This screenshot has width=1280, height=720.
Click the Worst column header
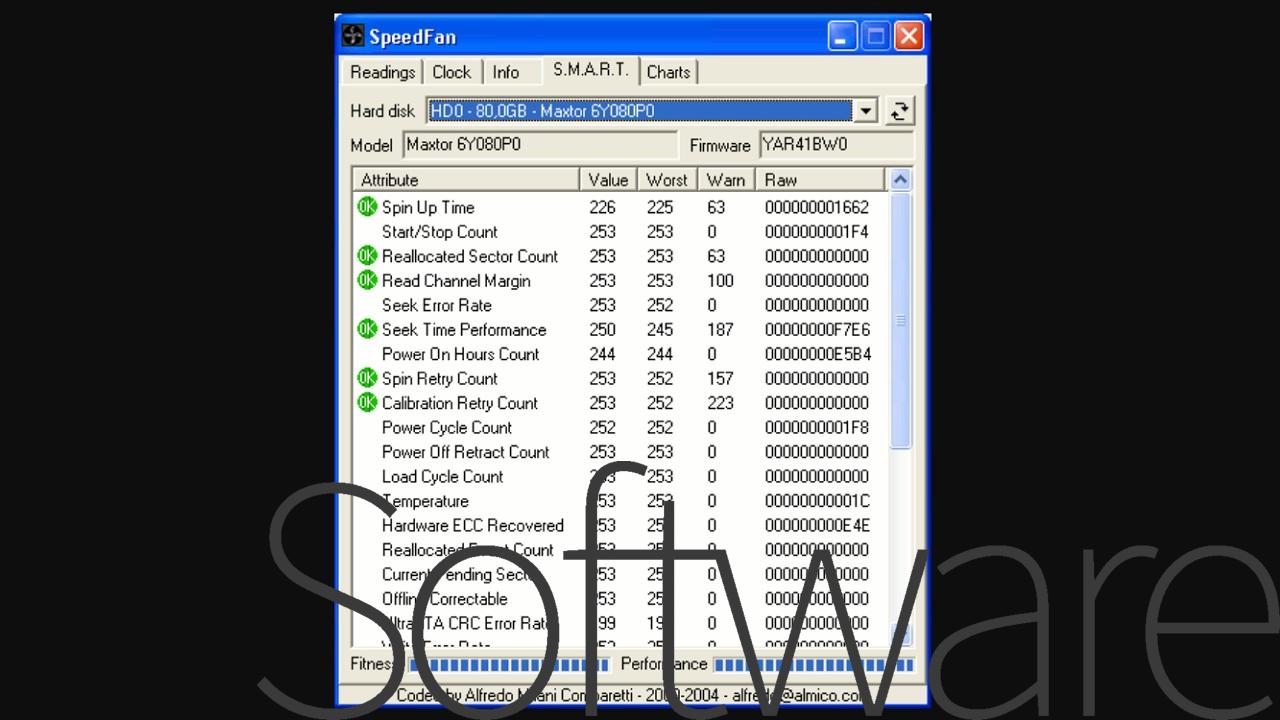(x=667, y=180)
